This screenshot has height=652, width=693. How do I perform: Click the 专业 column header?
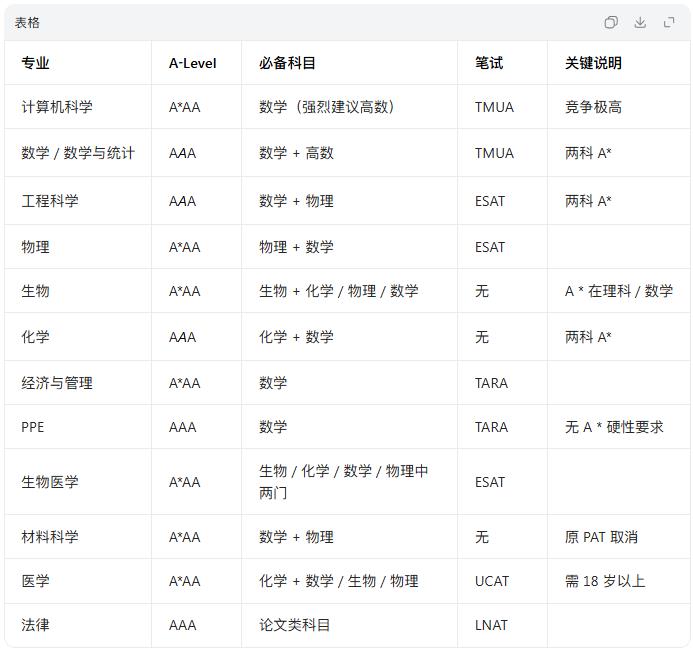pyautogui.click(x=35, y=63)
